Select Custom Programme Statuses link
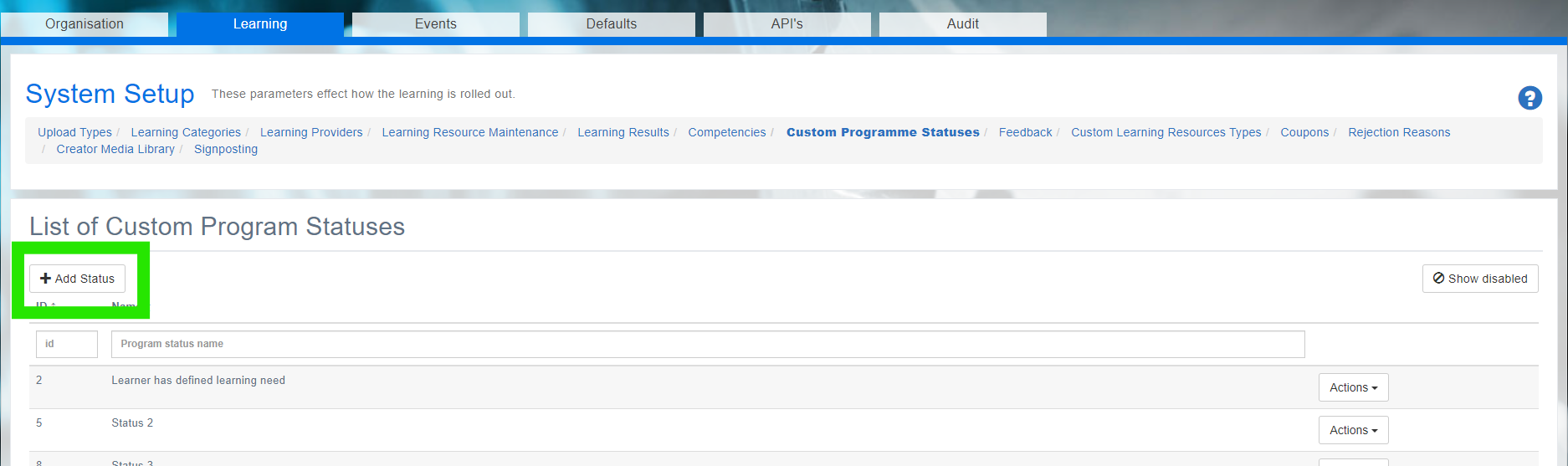The width and height of the screenshot is (1568, 466). pyautogui.click(x=883, y=132)
